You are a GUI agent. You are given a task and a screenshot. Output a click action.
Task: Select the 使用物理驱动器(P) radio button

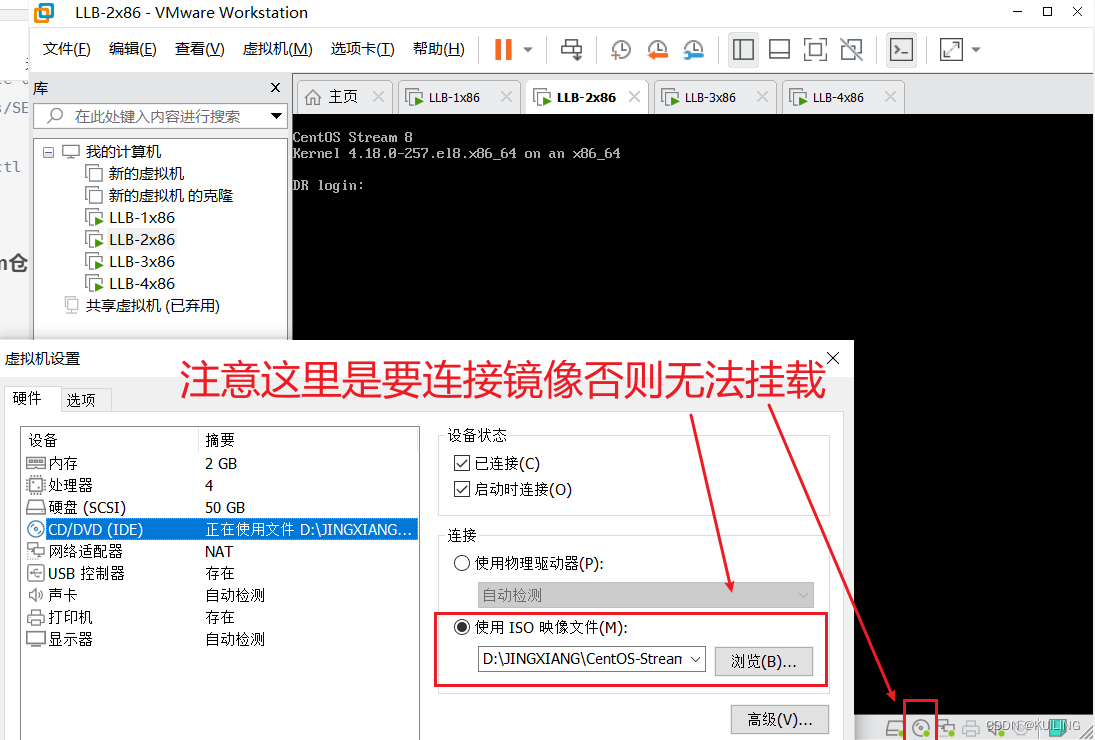[462, 563]
